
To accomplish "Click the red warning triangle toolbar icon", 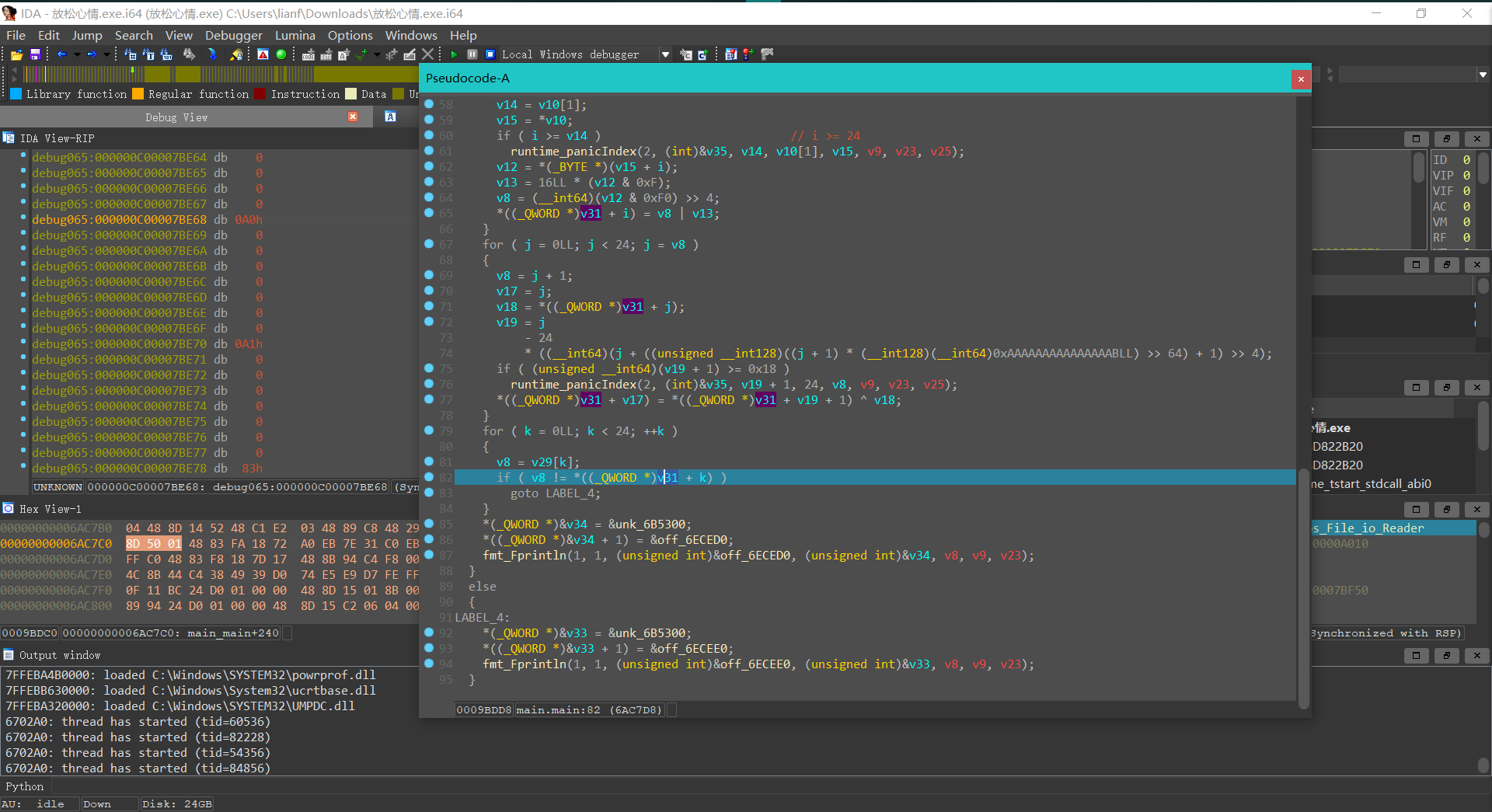I will pyautogui.click(x=263, y=54).
